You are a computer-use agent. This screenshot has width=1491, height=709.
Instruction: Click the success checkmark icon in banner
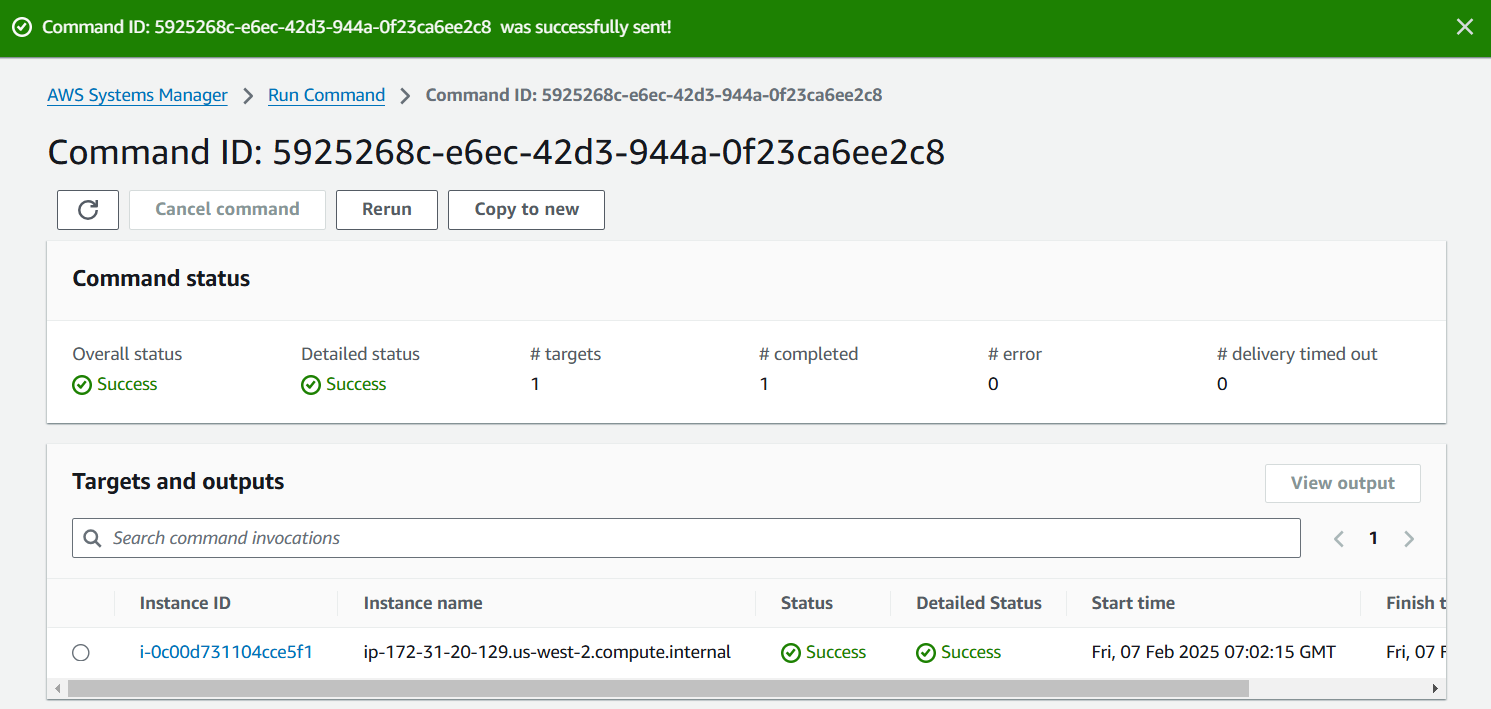[22, 27]
